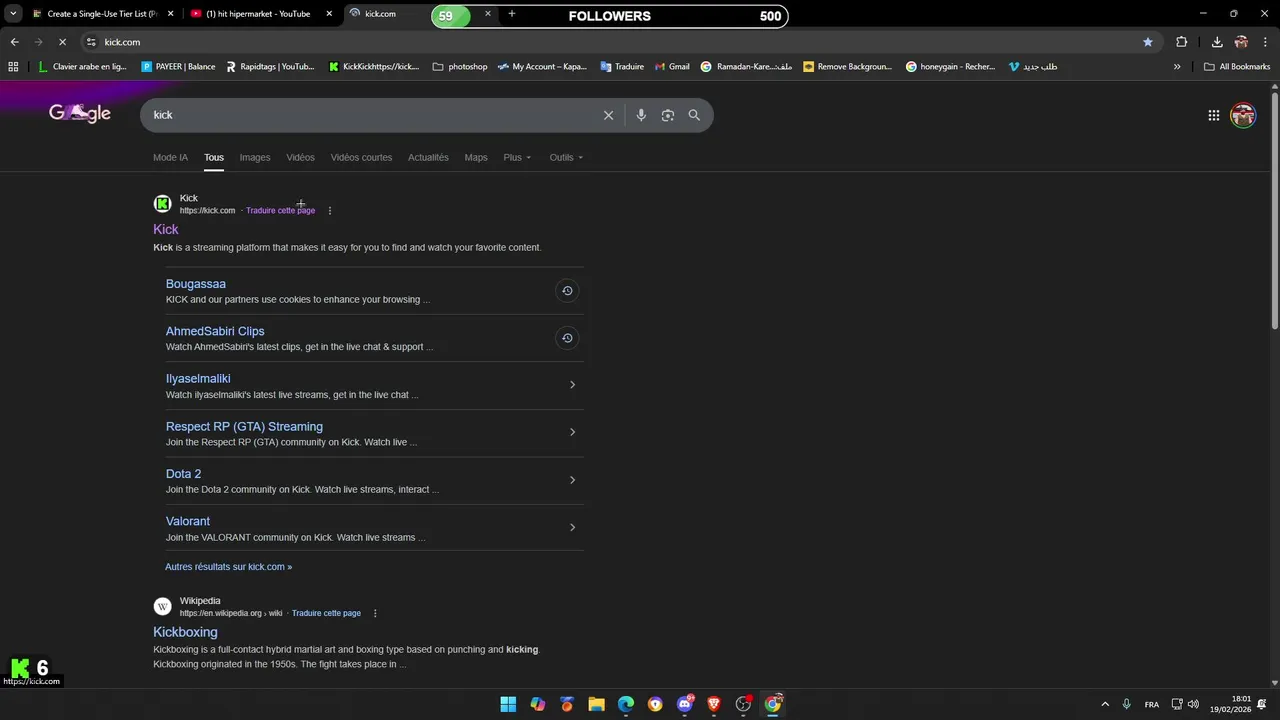The height and width of the screenshot is (720, 1280).
Task: Select the Images search tab
Action: tap(255, 157)
